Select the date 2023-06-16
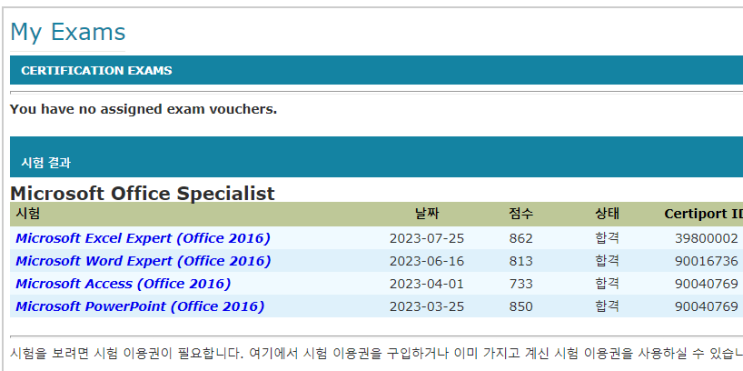The image size is (743, 371). point(426,261)
